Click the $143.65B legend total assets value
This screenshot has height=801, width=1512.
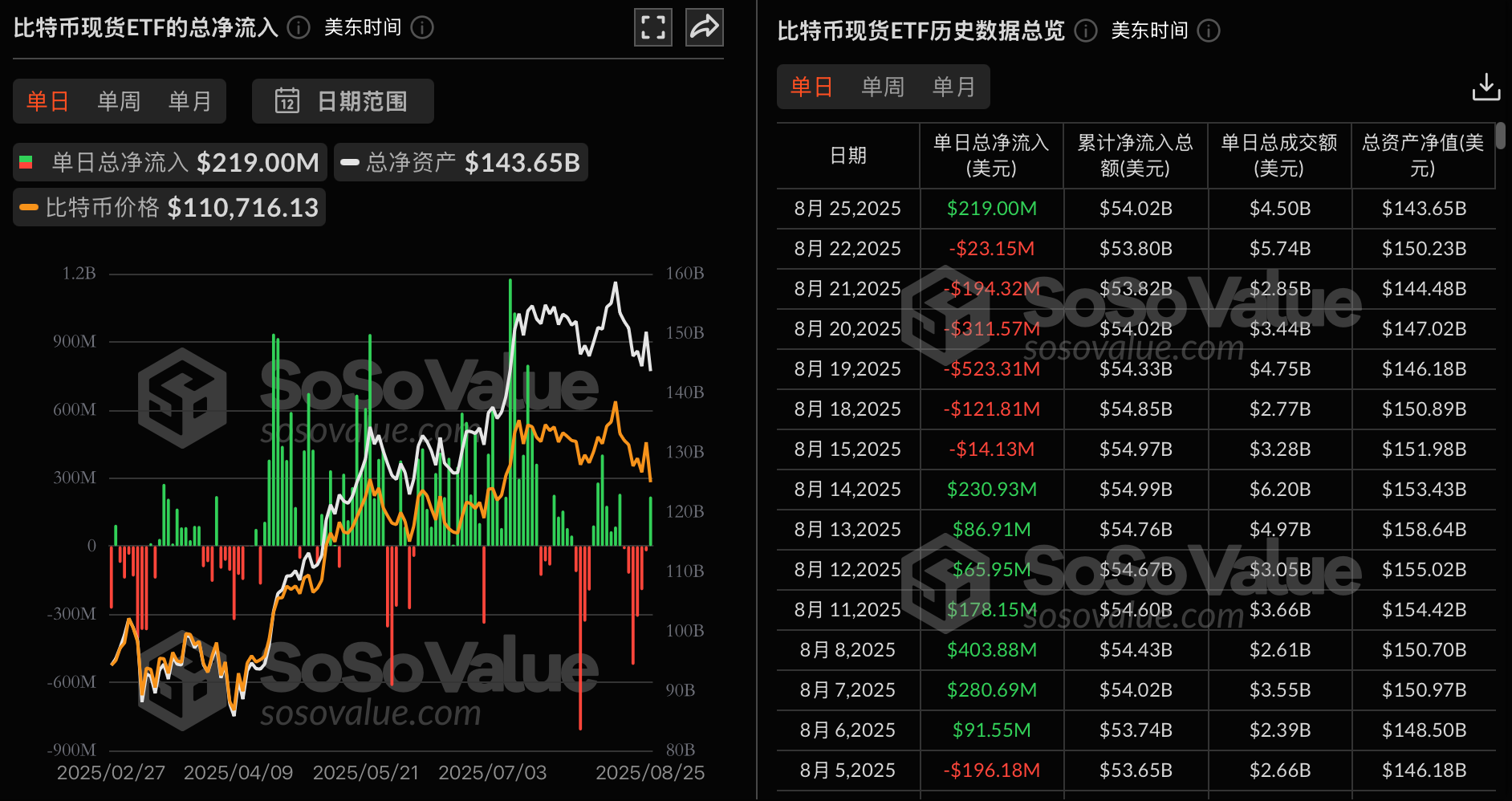point(522,163)
